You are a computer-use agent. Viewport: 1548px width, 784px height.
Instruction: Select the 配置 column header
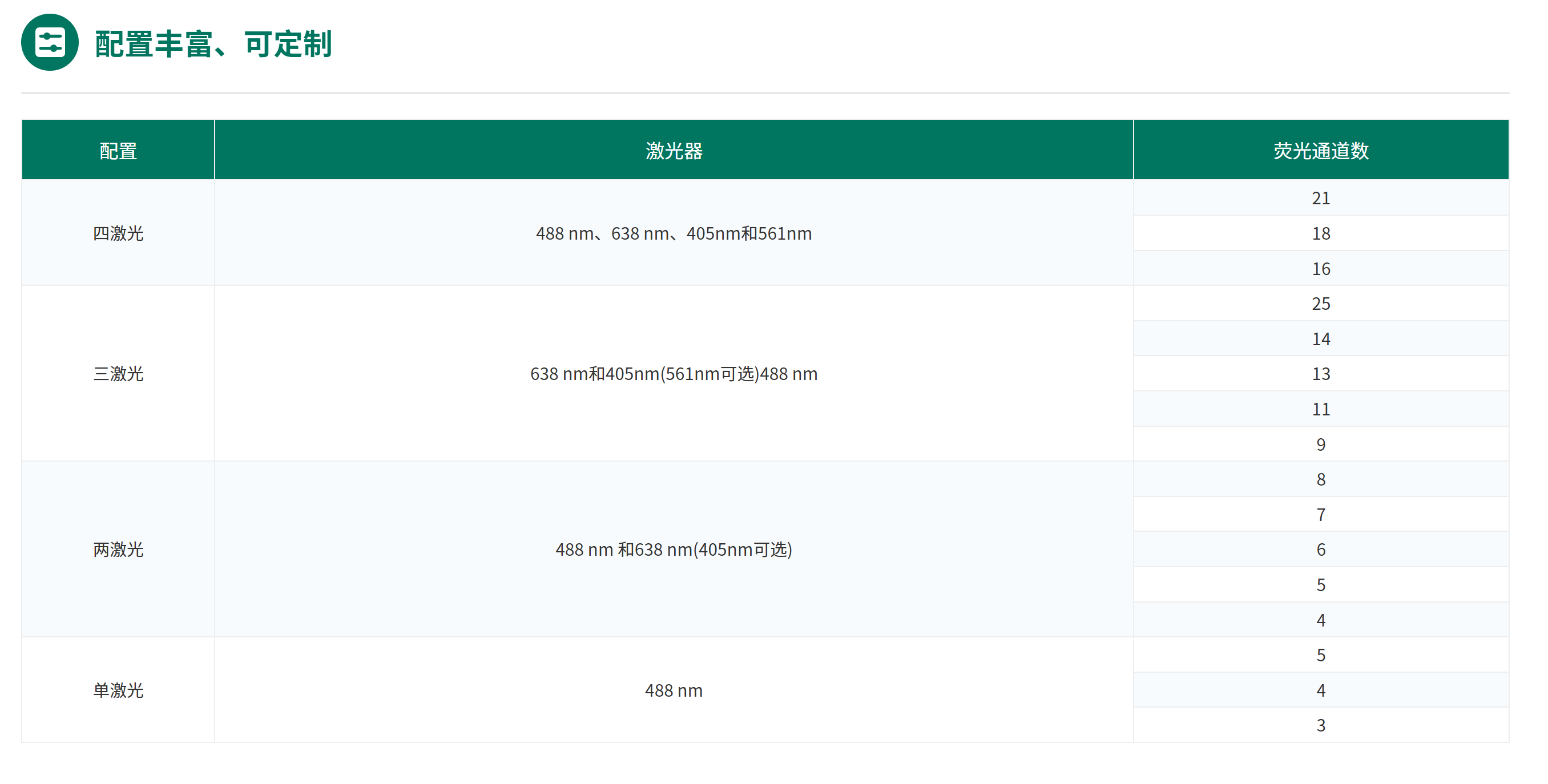pos(118,150)
